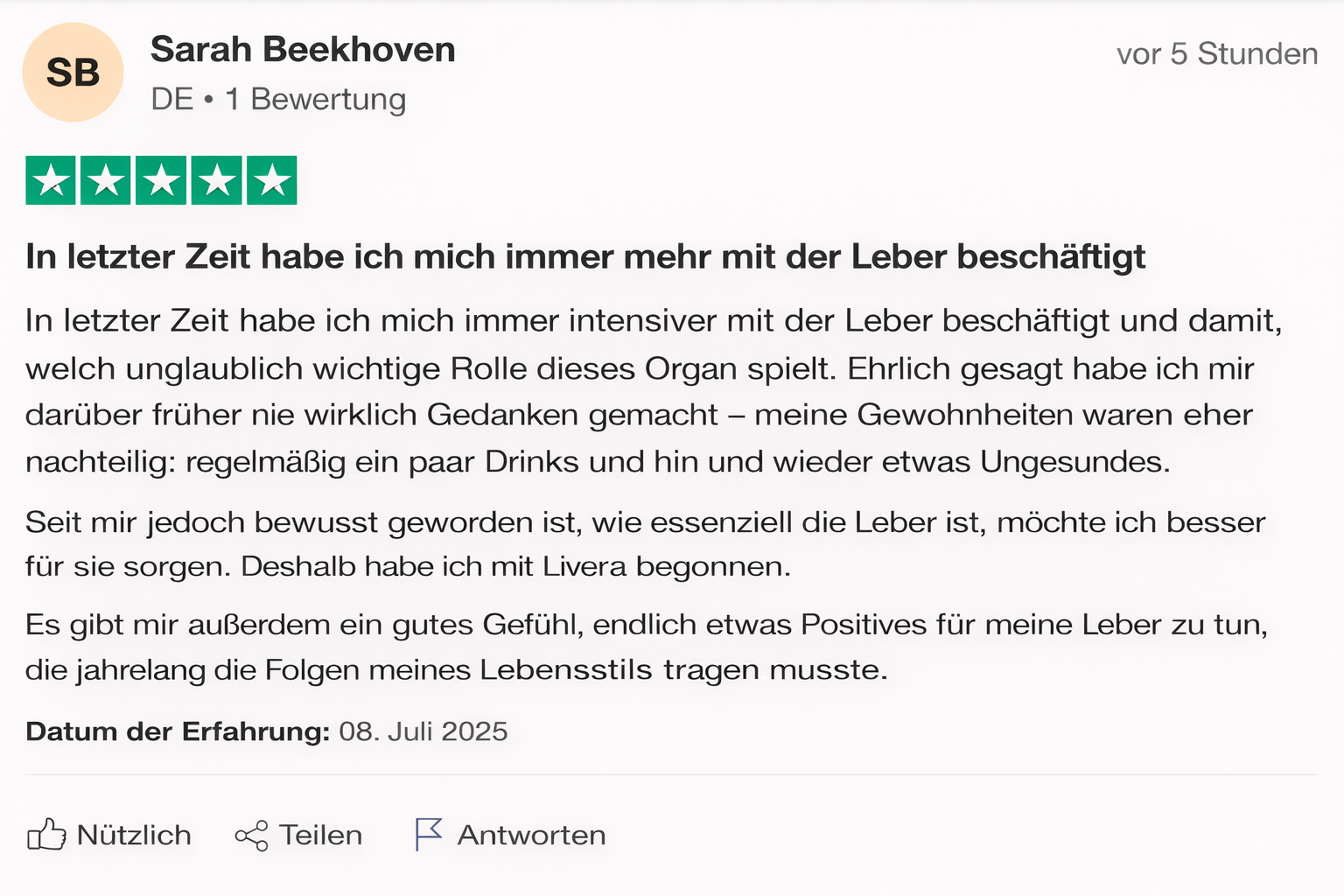Screen dimensions: 1344x896
Task: Click the DE country label
Action: 171,99
